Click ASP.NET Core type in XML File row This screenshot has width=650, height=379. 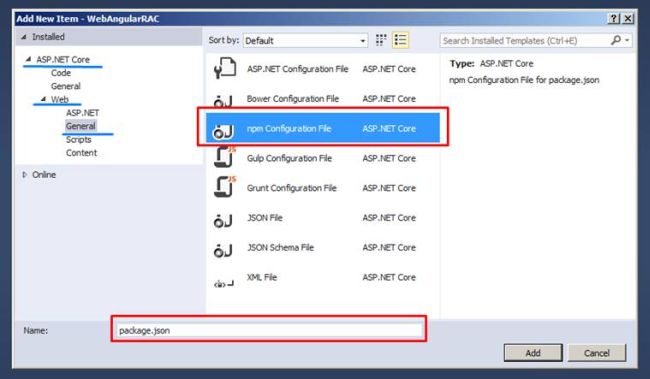(x=389, y=277)
